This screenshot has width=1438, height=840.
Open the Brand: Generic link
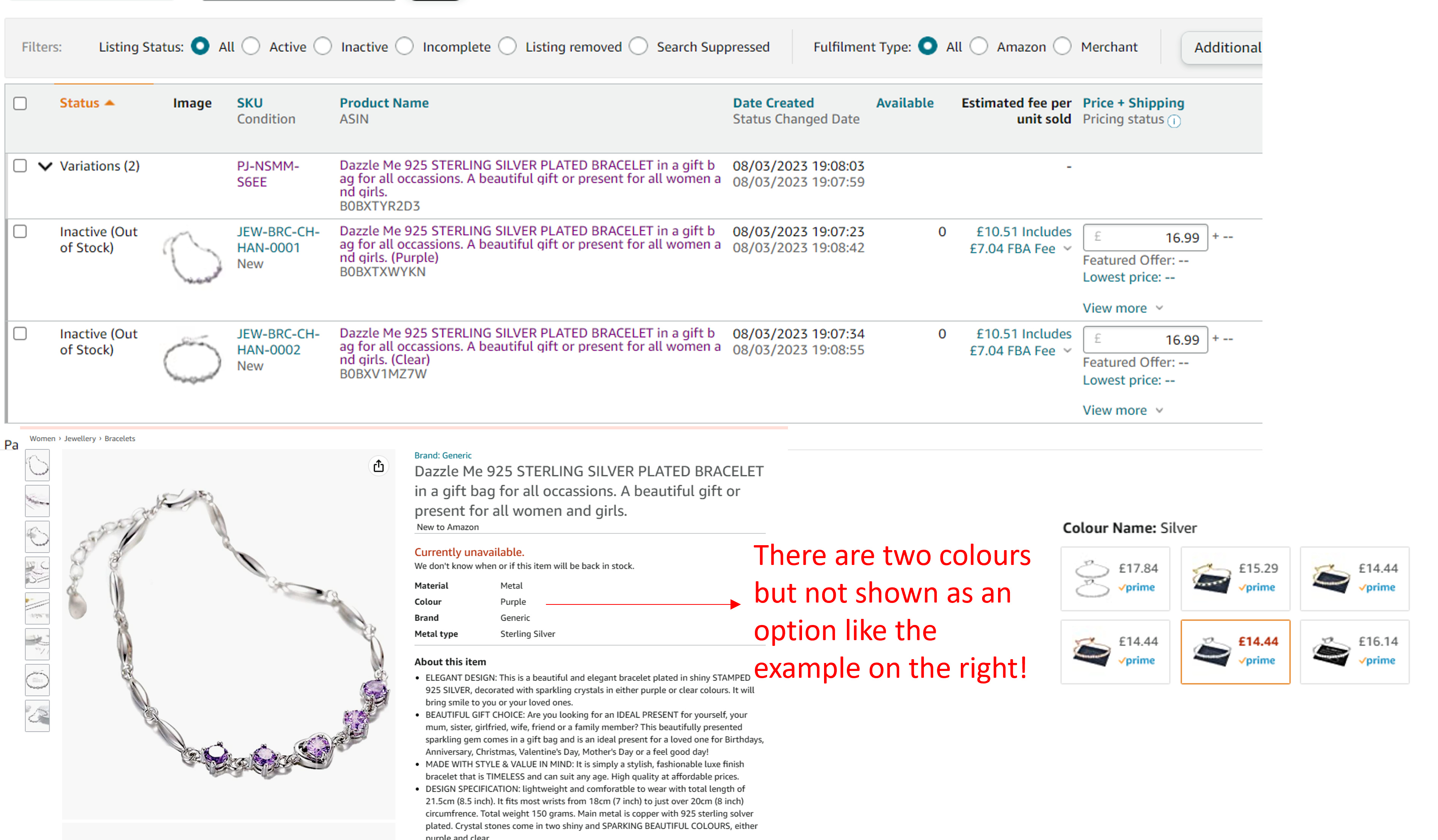tap(443, 456)
